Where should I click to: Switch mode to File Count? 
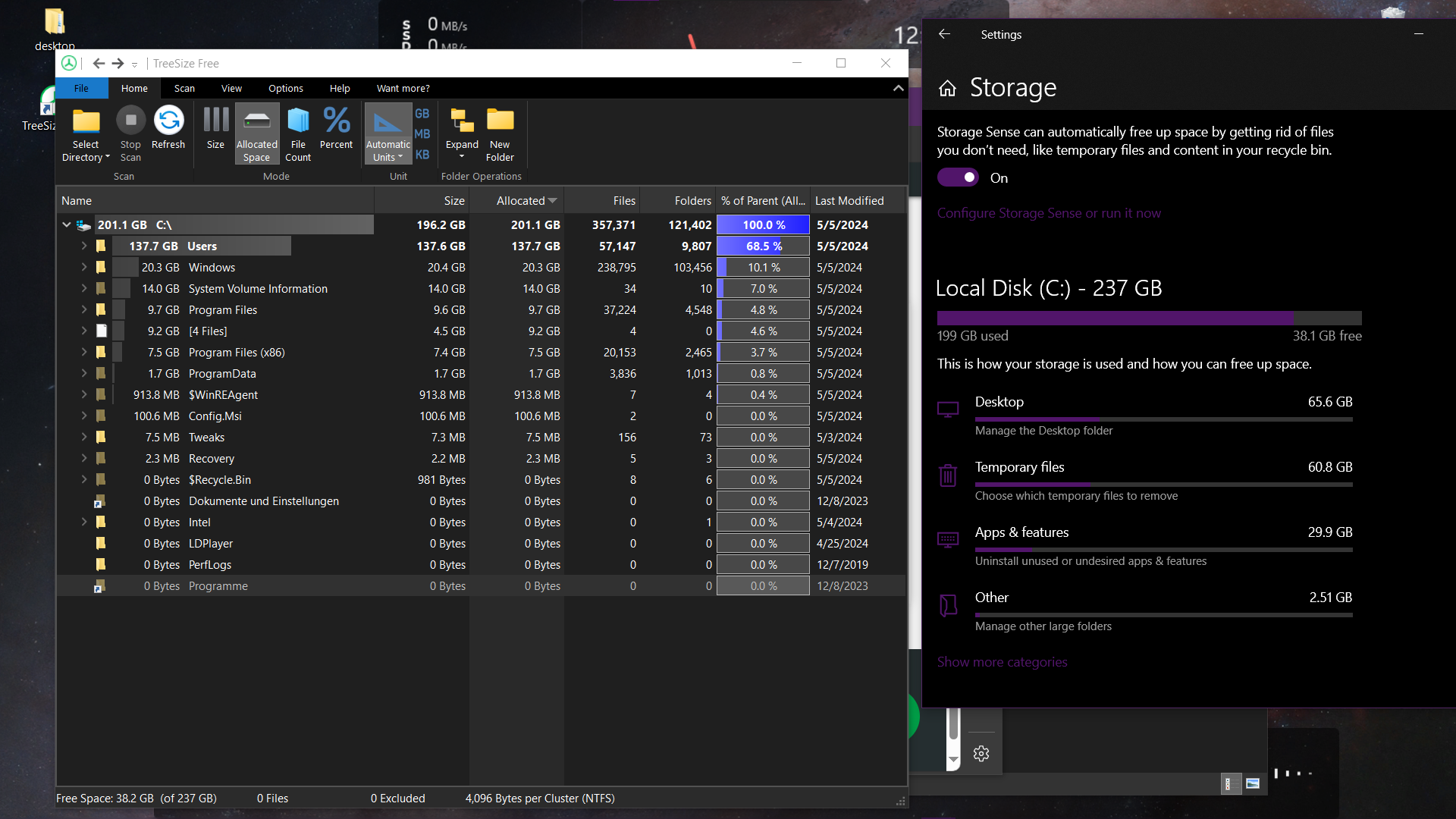pyautogui.click(x=298, y=134)
